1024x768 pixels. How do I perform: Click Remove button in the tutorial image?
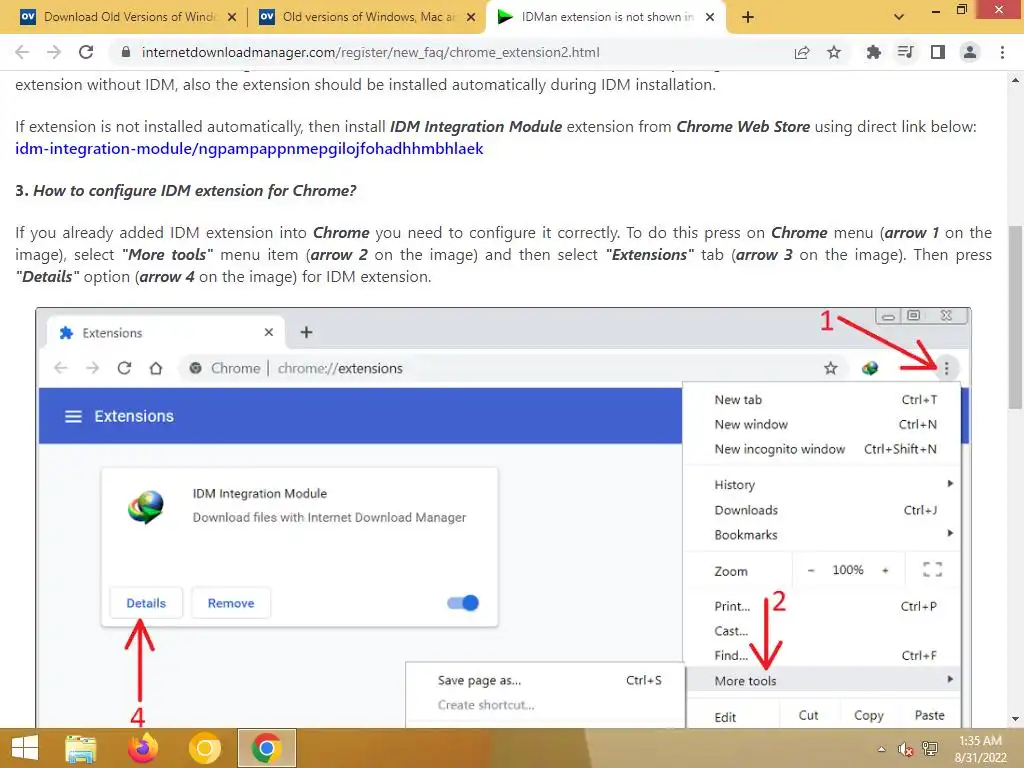coord(231,603)
